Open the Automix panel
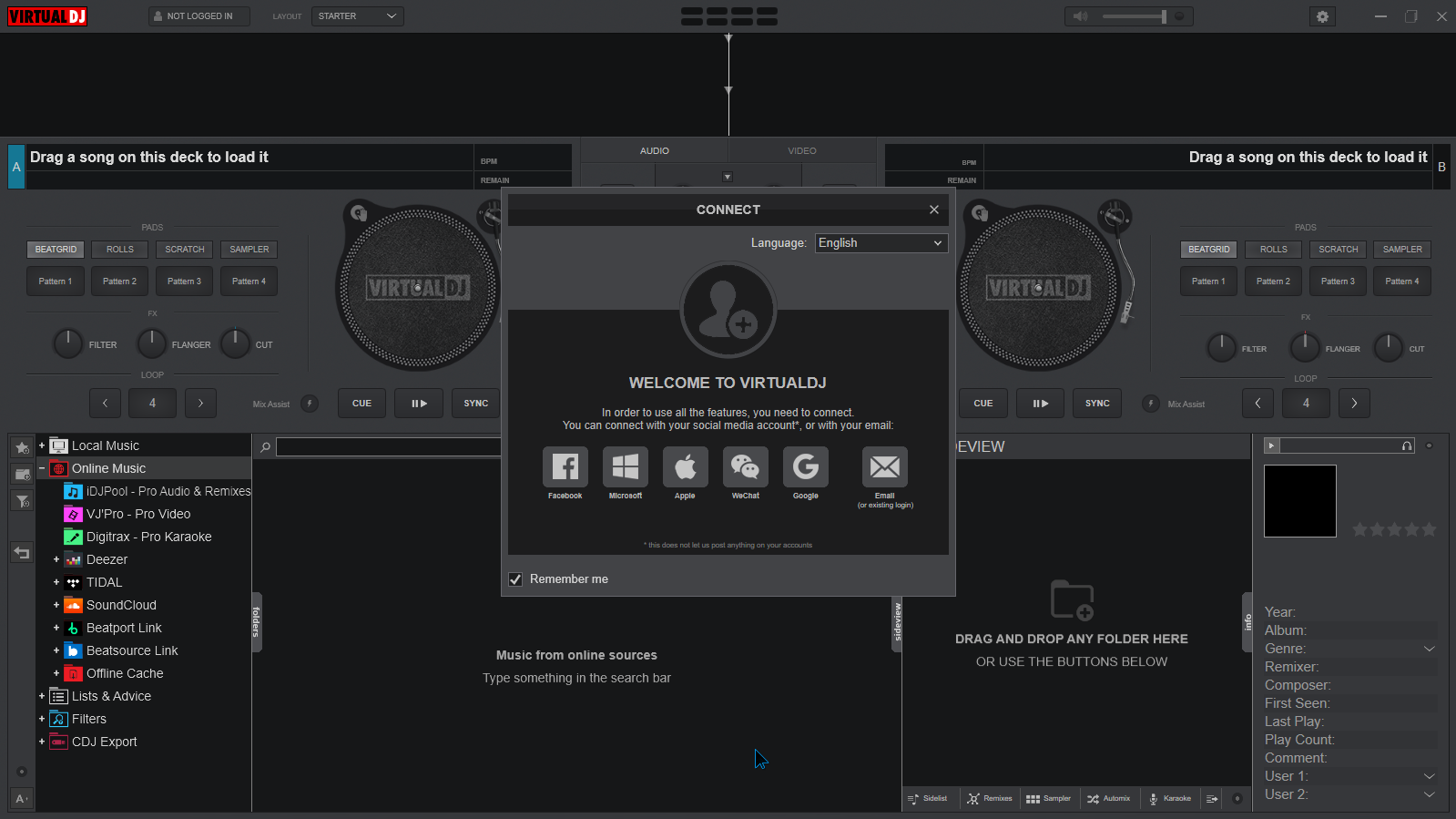1456x819 pixels. (x=1109, y=799)
